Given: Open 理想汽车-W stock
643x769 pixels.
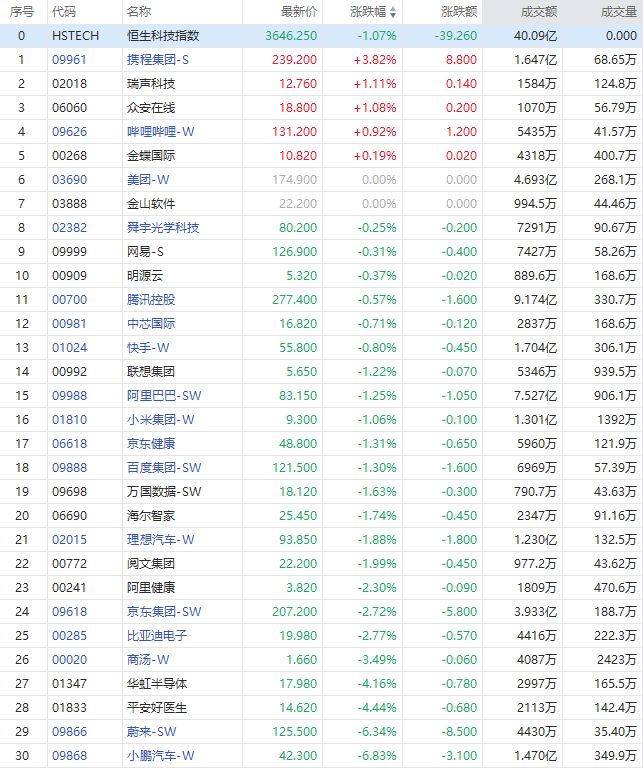Looking at the screenshot, I should (161, 540).
